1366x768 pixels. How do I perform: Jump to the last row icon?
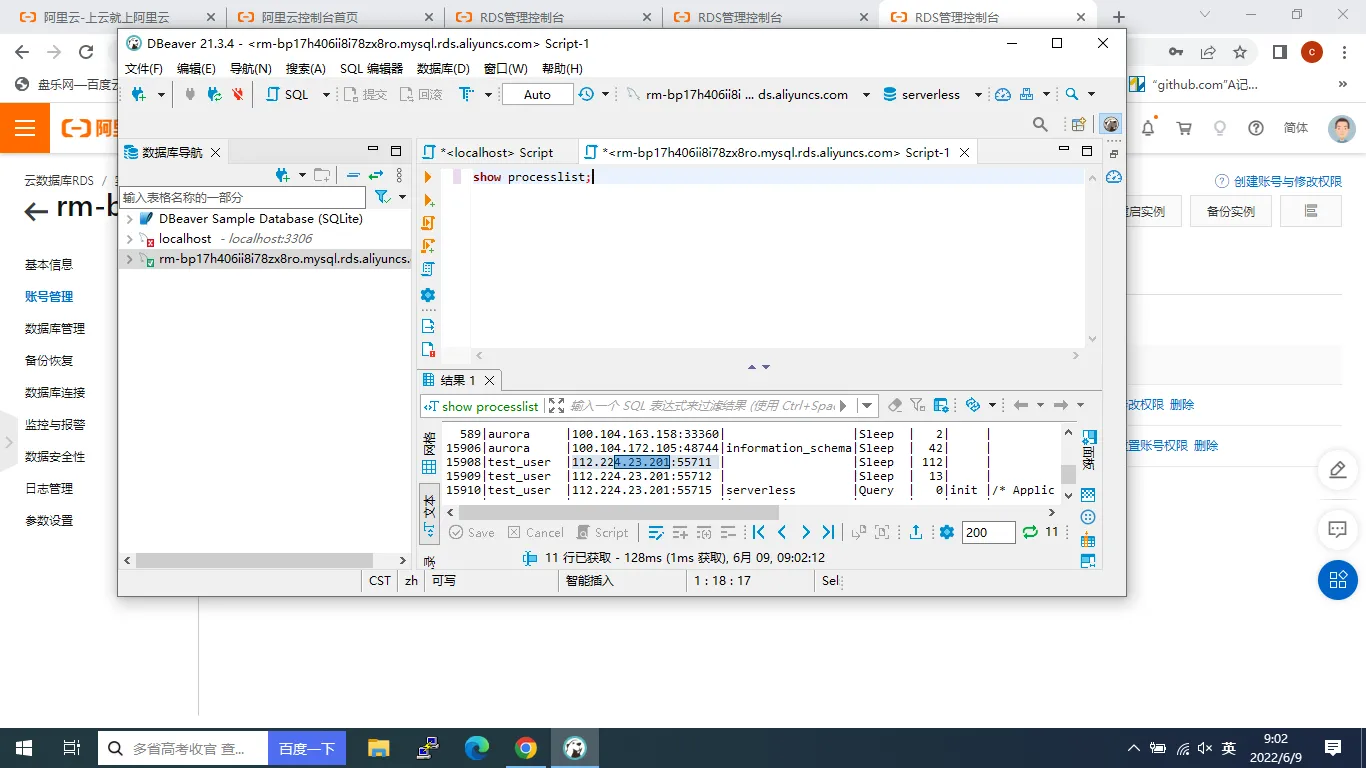tap(828, 532)
